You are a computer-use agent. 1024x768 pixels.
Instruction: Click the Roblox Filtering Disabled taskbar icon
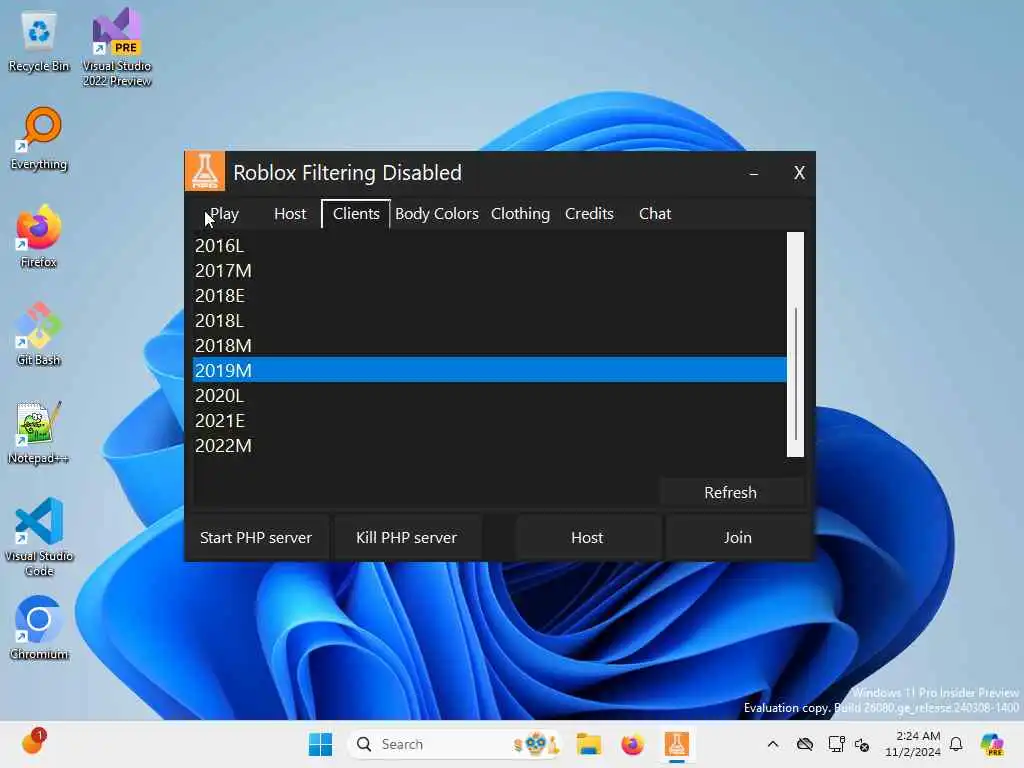coord(677,744)
